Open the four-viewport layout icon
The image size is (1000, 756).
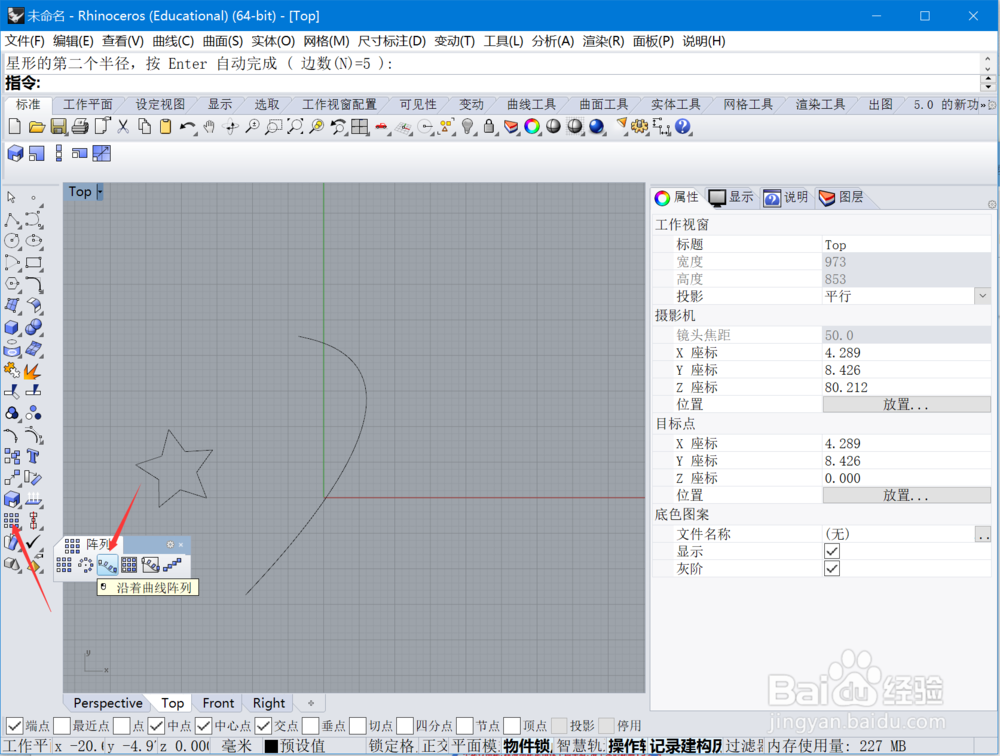click(360, 126)
